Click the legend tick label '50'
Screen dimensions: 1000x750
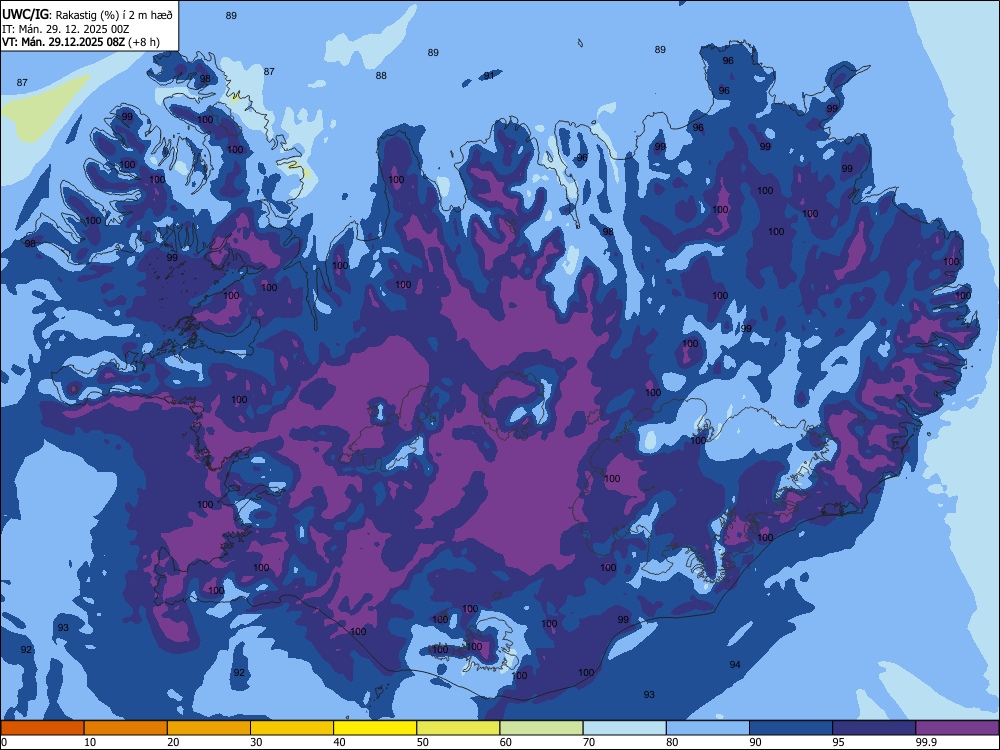pyautogui.click(x=423, y=742)
